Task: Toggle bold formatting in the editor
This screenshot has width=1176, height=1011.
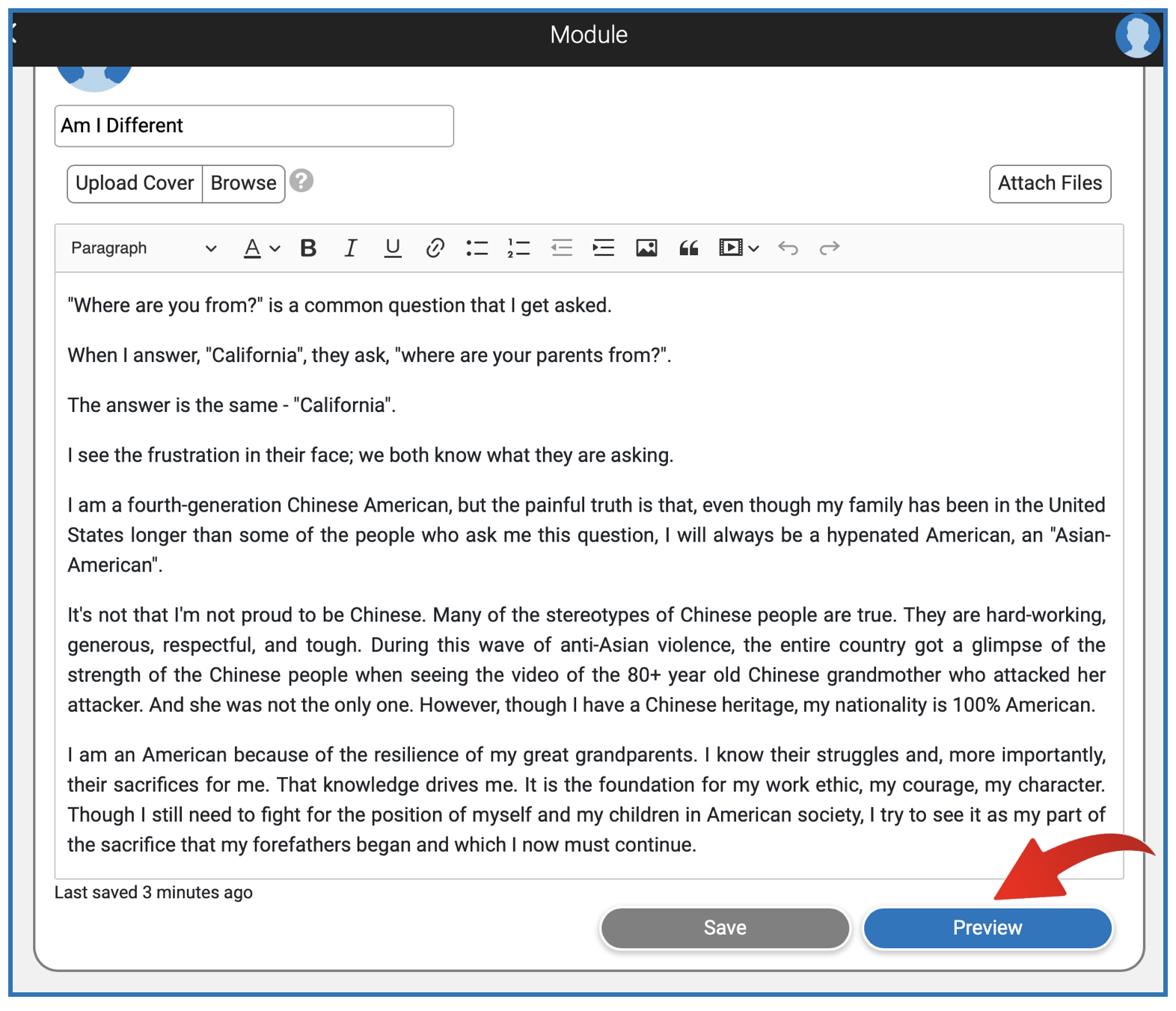Action: pos(308,248)
